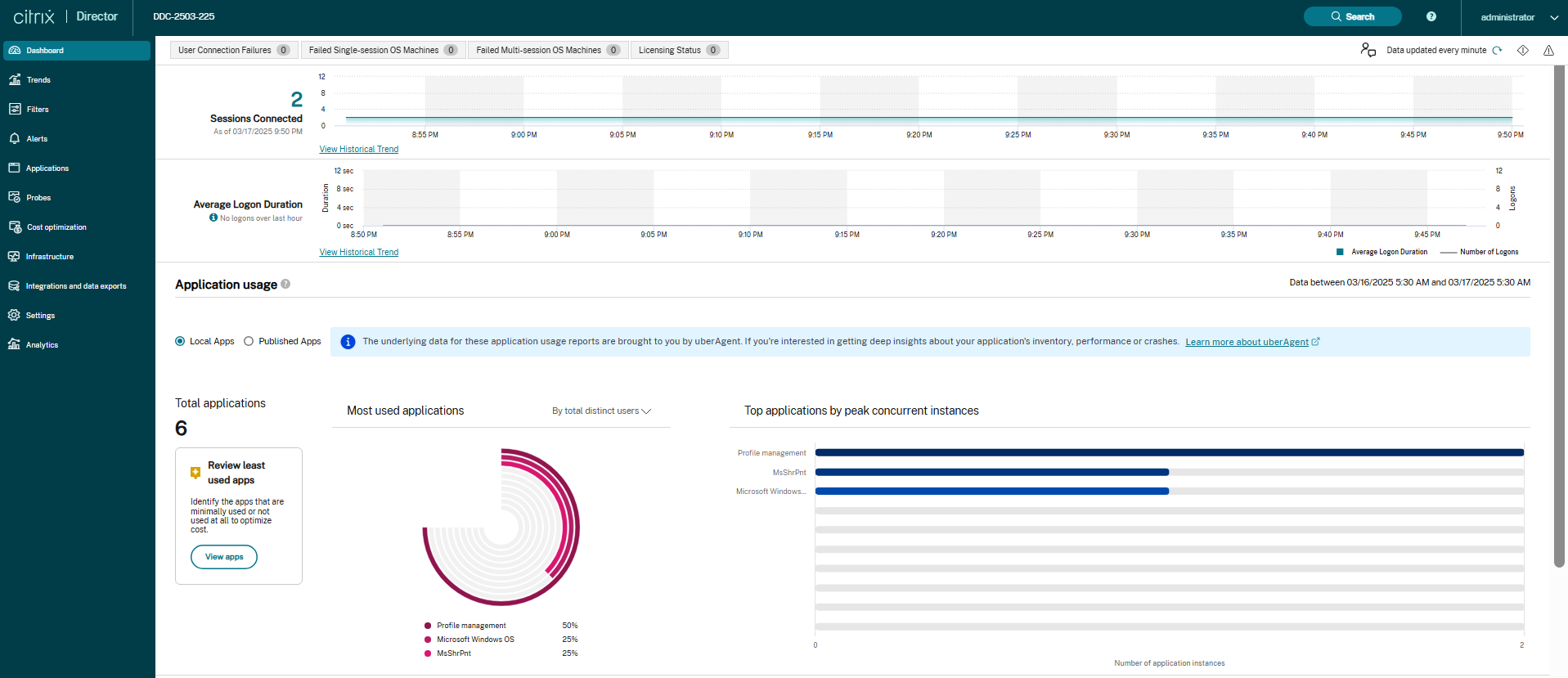Click the refresh data icon
Screen dimensions: 1568x678
(x=1497, y=51)
